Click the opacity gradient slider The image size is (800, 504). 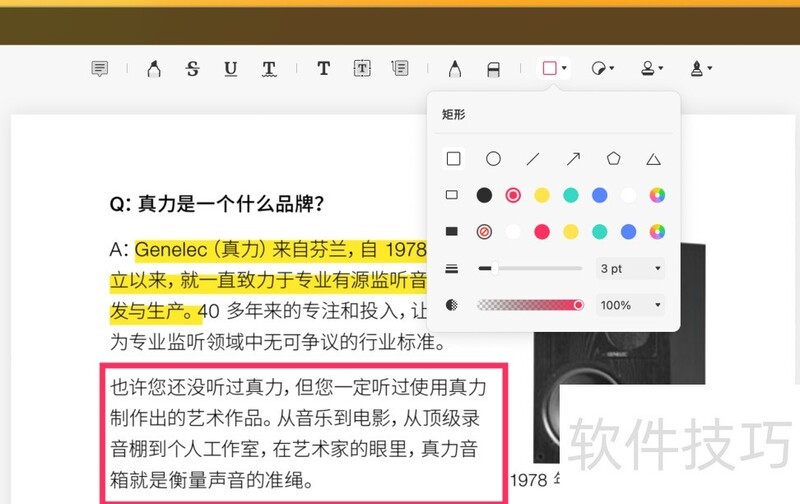(530, 305)
